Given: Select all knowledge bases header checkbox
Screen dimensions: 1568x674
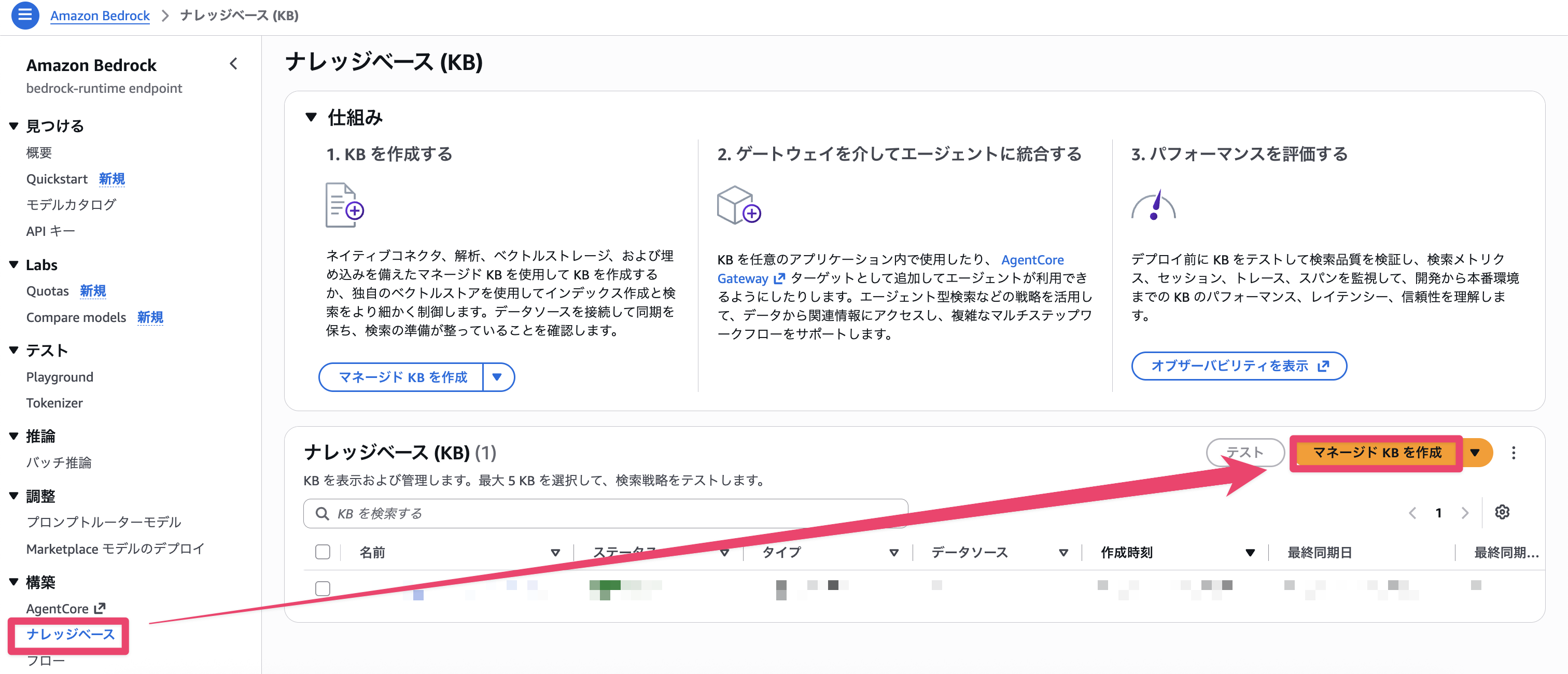Looking at the screenshot, I should pyautogui.click(x=323, y=552).
